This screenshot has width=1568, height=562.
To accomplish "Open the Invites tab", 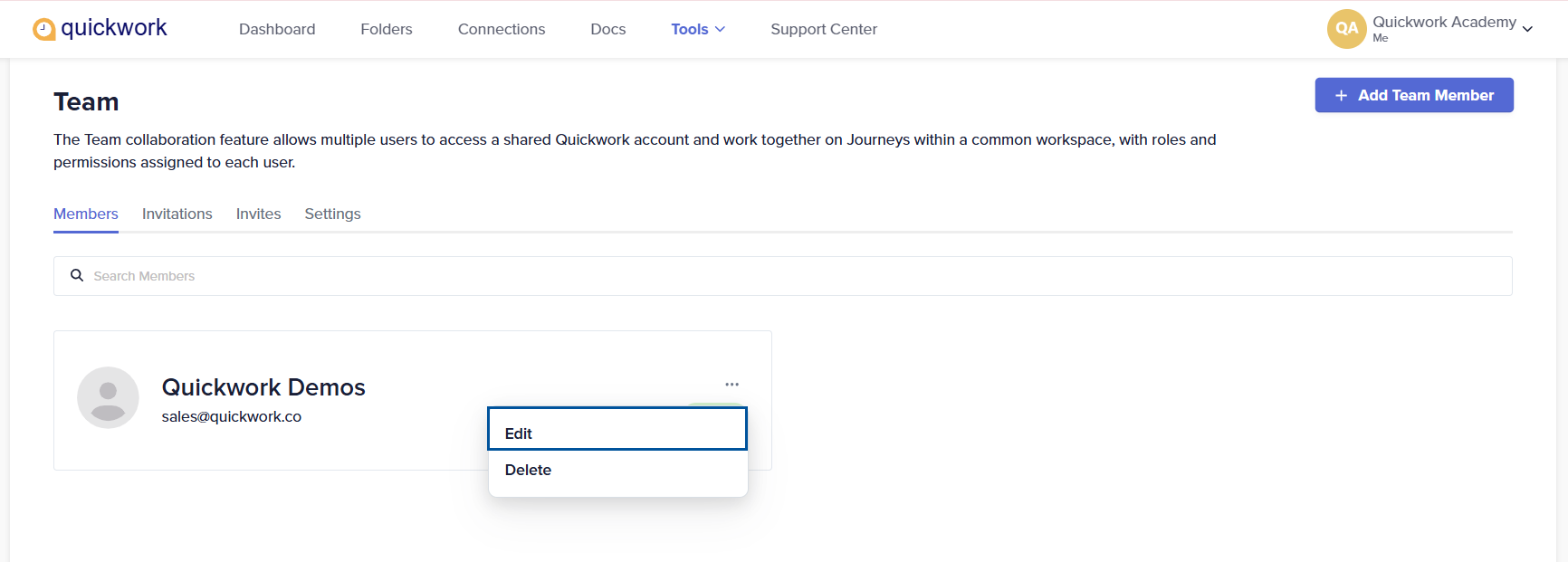I will click(x=259, y=214).
